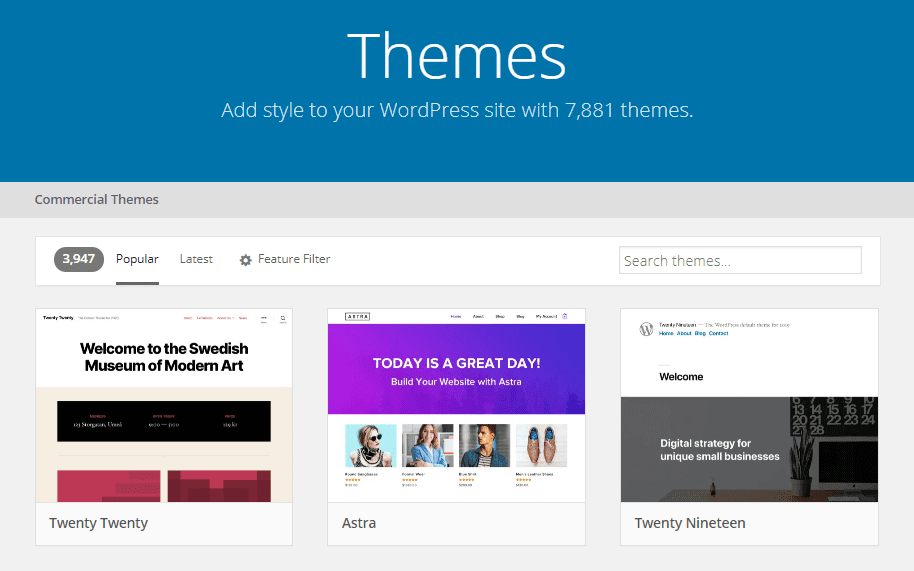Select the Popular tab
Screen dimensions: 914x571
point(137,259)
